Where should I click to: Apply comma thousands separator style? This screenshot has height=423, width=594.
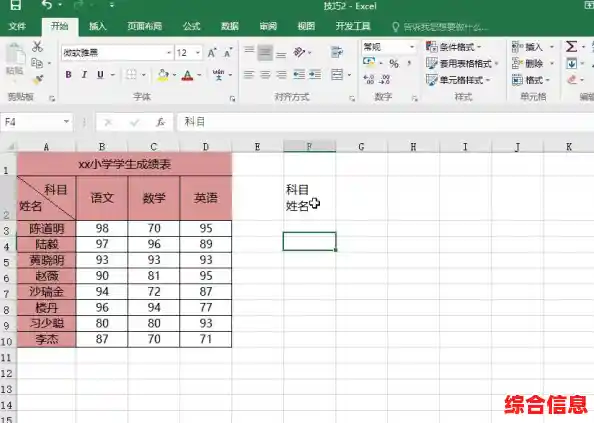click(410, 63)
